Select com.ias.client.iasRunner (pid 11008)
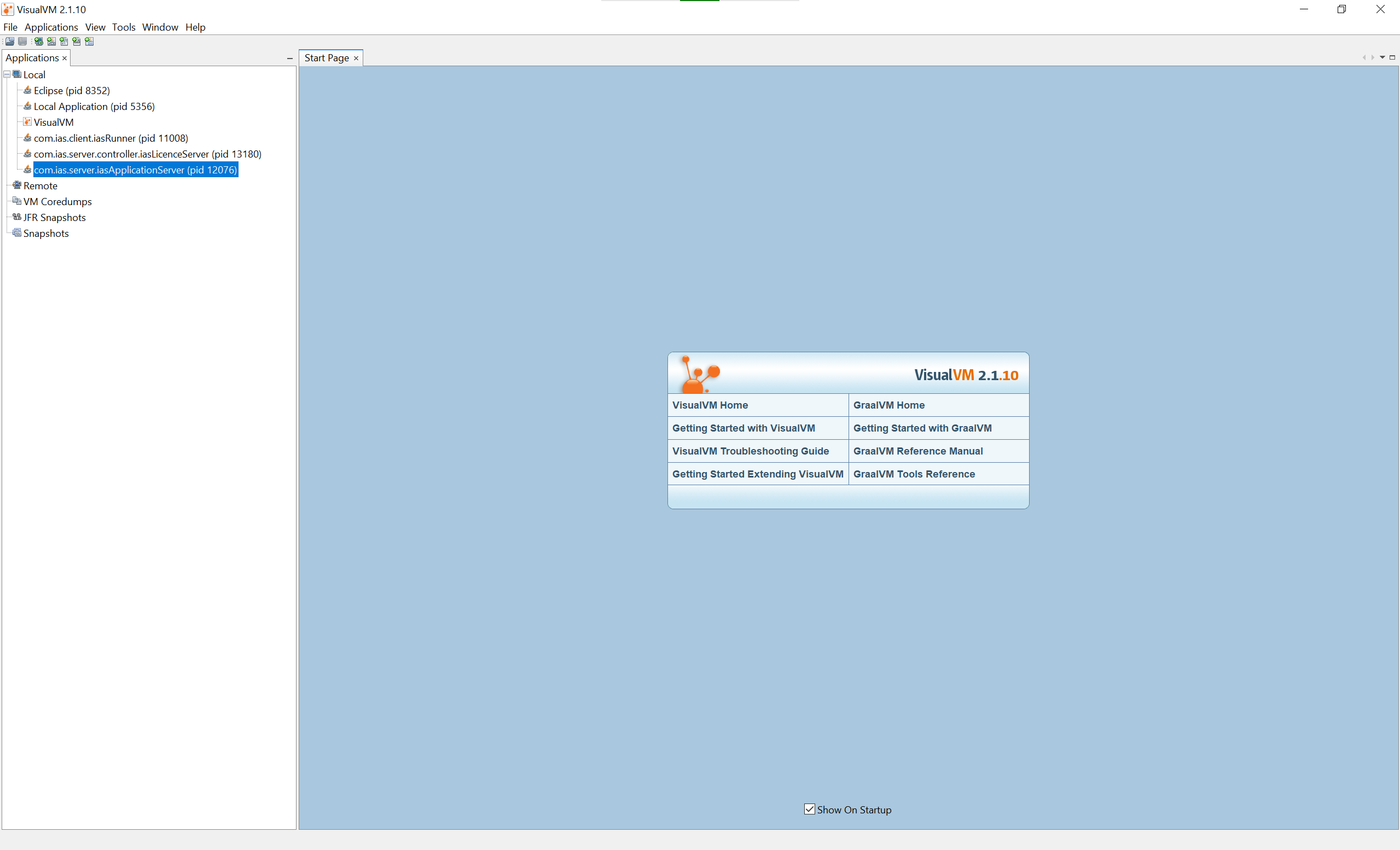This screenshot has width=1400, height=850. pyautogui.click(x=111, y=138)
